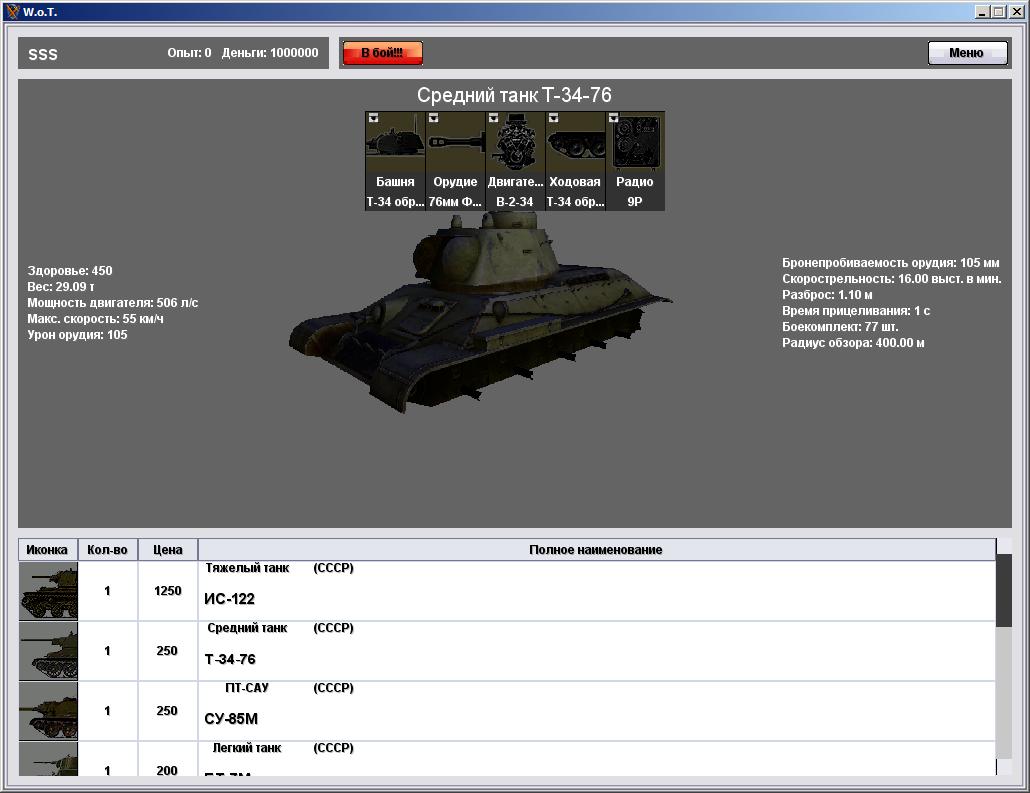Open the dropdown arrow on Двигатель module
1030x793 pixels.
tap(493, 118)
